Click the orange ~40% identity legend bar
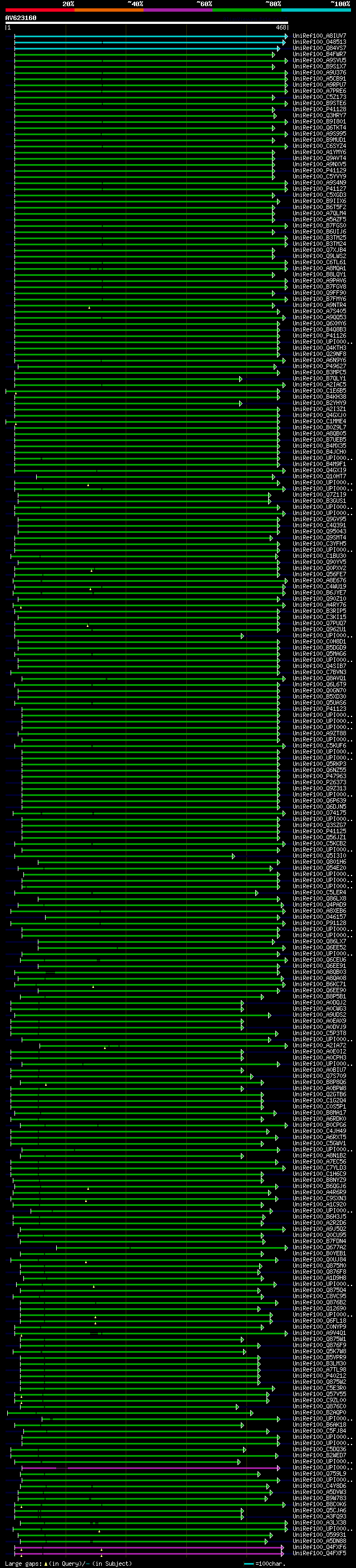The width and height of the screenshot is (356, 1568). point(109,10)
